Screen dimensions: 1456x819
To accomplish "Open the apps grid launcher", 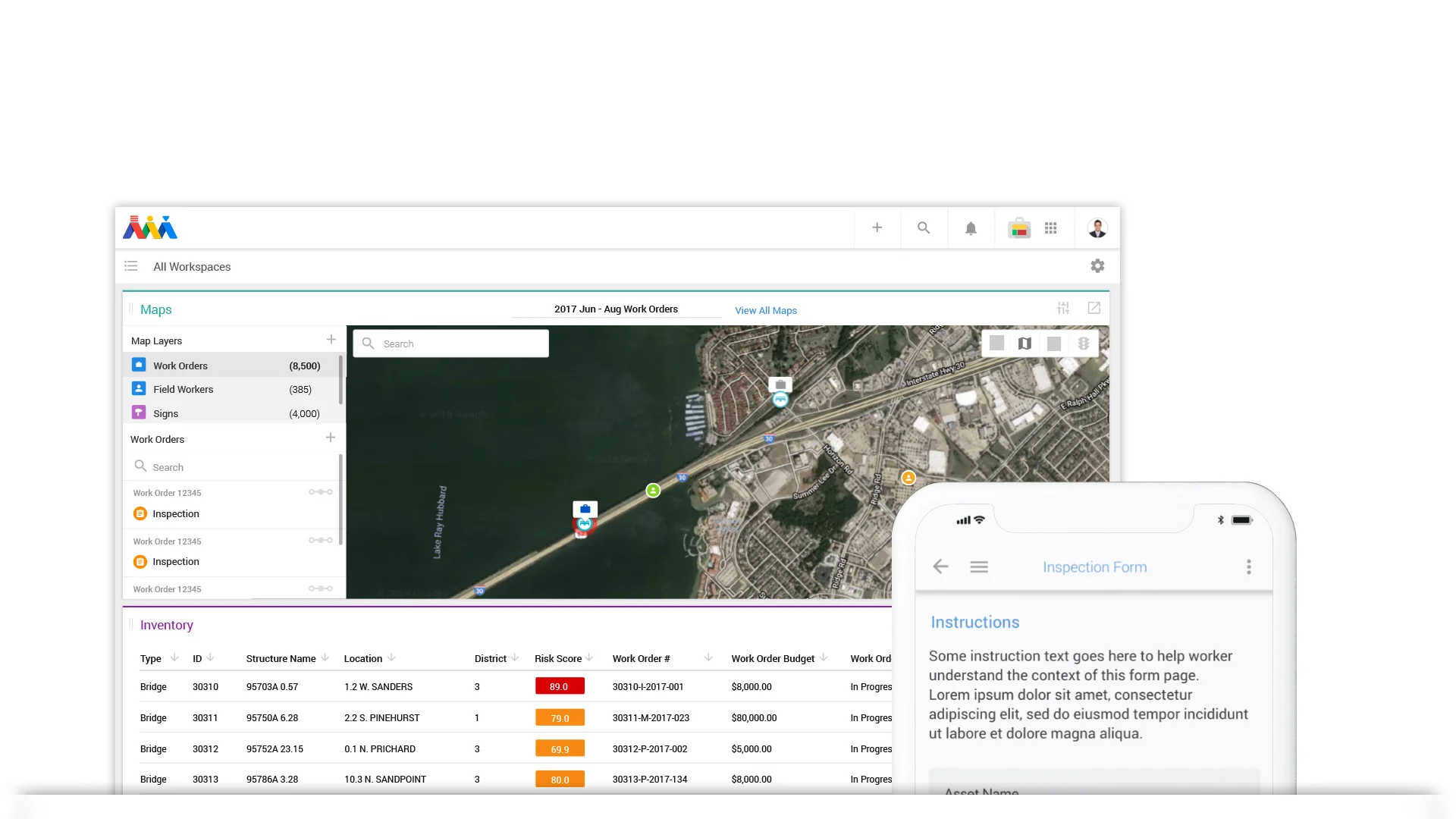I will 1050,227.
